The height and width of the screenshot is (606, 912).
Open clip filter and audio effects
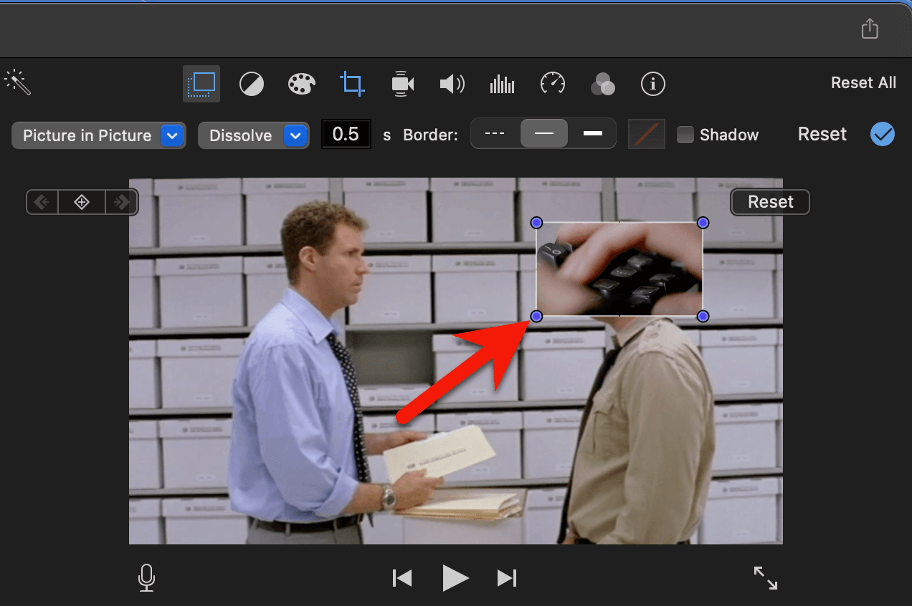click(603, 84)
